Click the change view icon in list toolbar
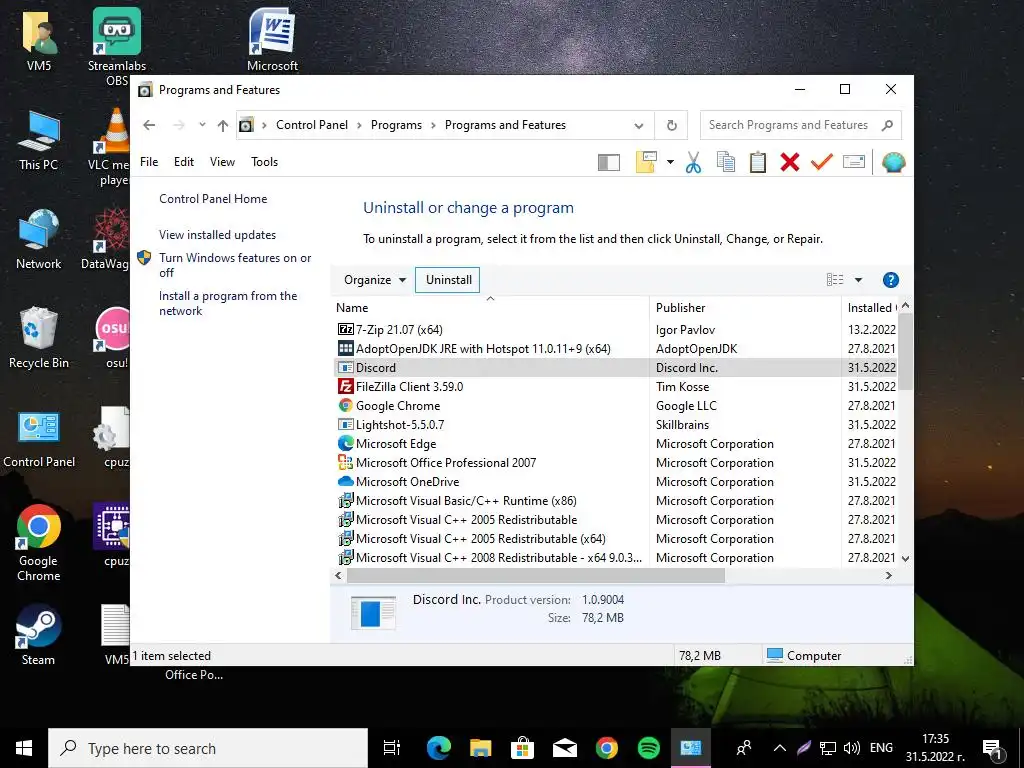The width and height of the screenshot is (1024, 768). tap(835, 280)
